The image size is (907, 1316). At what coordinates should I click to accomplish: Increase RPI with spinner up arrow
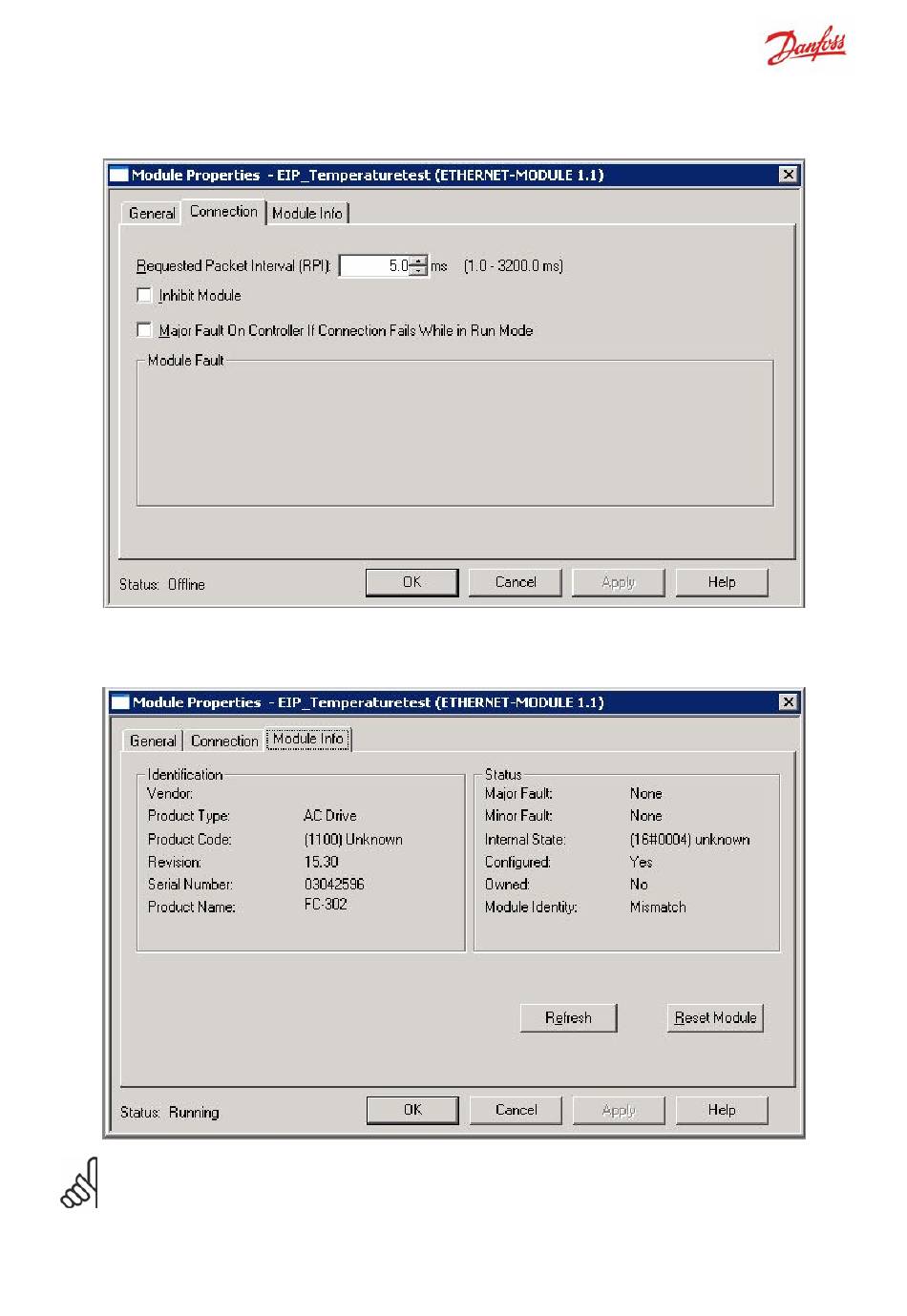click(419, 261)
